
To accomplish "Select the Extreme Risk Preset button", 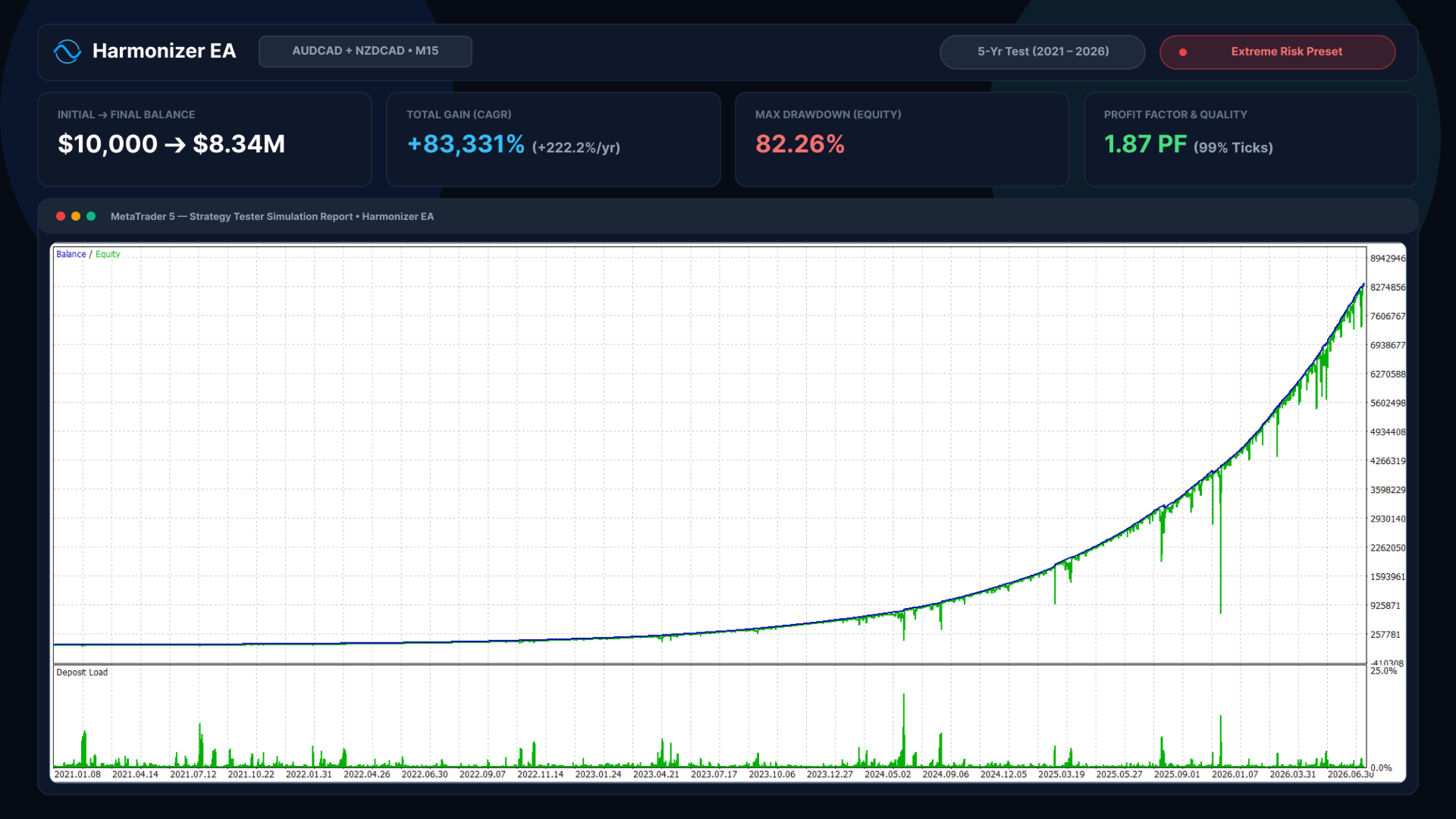I will [x=1278, y=52].
